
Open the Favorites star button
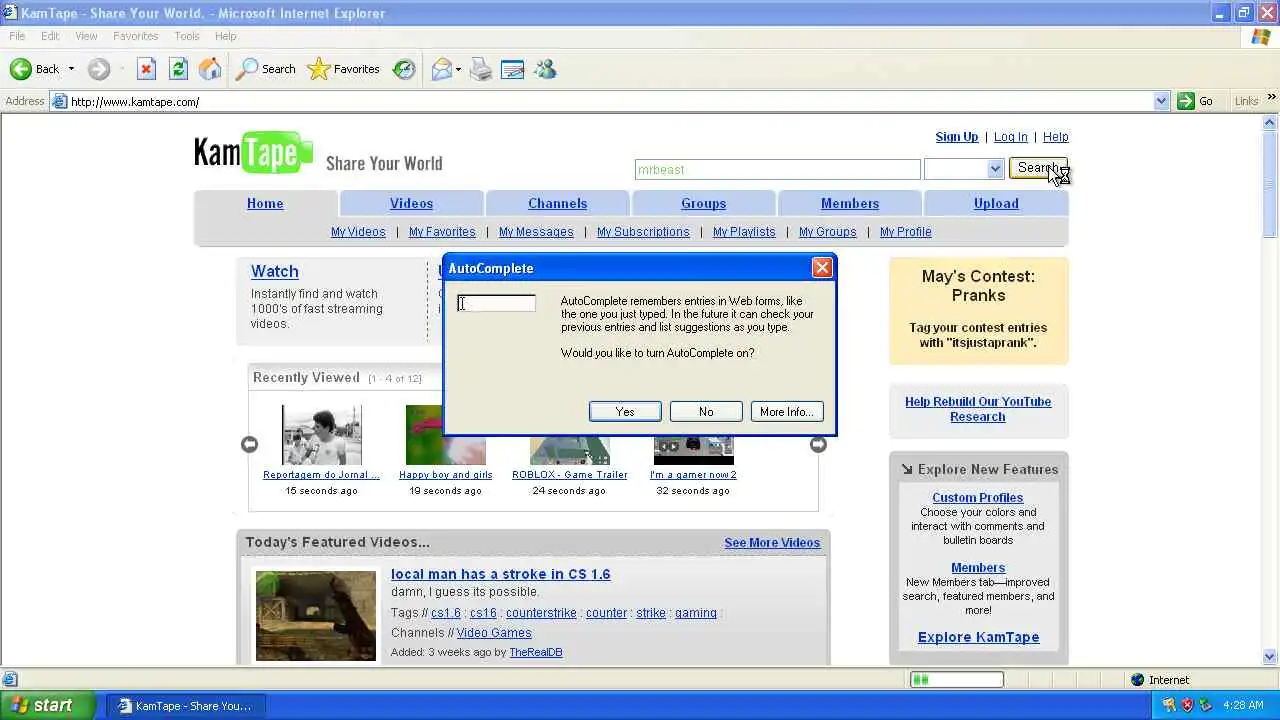point(343,69)
